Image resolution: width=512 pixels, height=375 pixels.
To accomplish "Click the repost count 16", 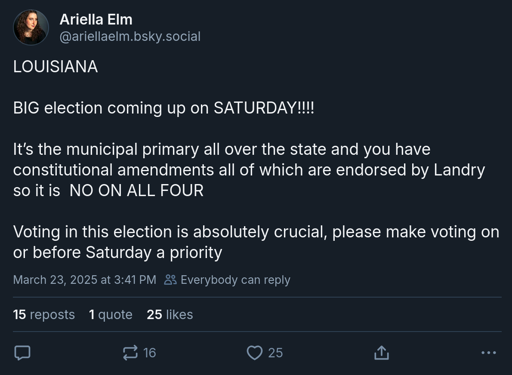I will point(149,353).
